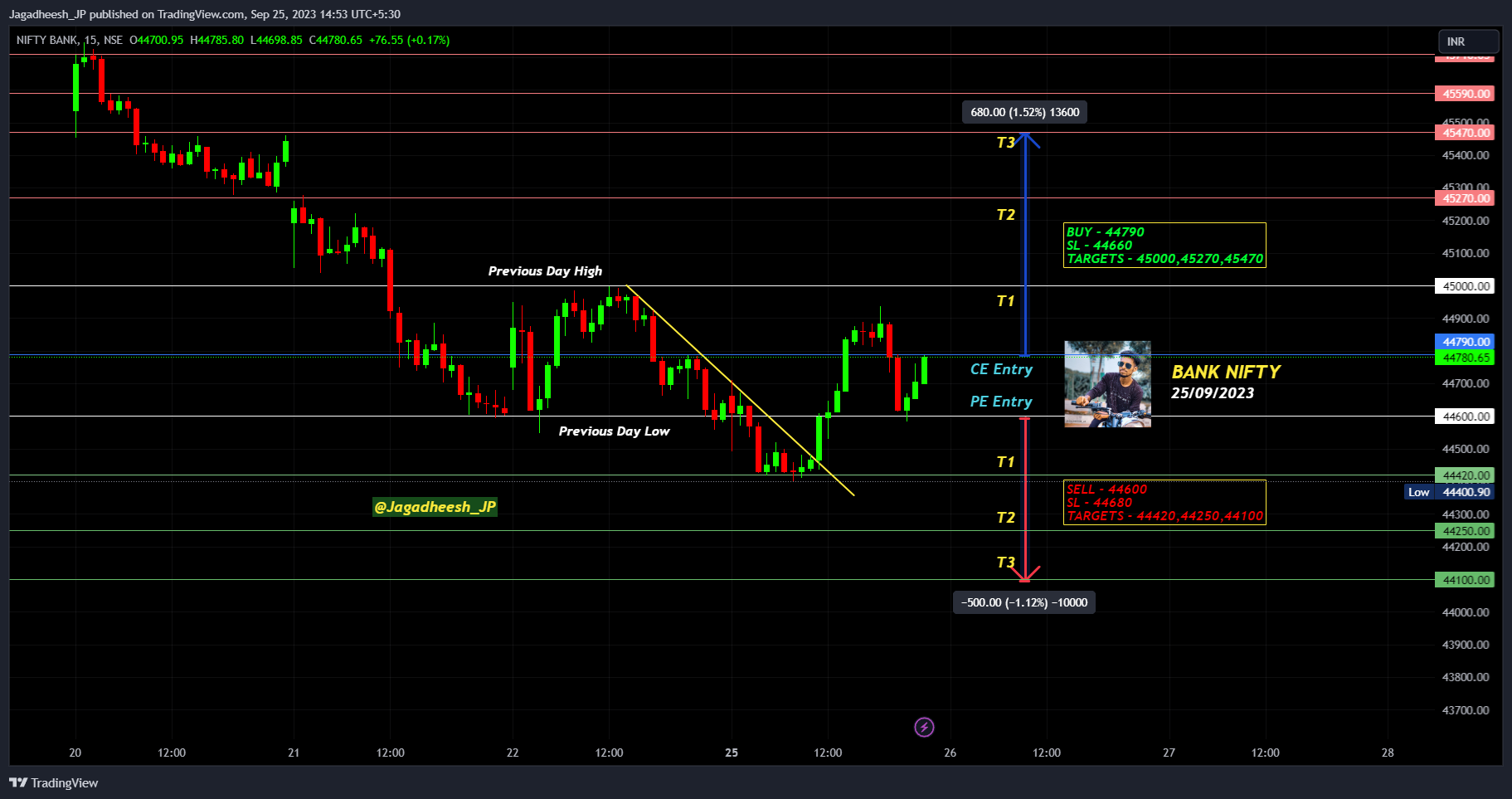This screenshot has height=799, width=1512.
Task: Open the INR currency selector
Action: (x=1468, y=41)
